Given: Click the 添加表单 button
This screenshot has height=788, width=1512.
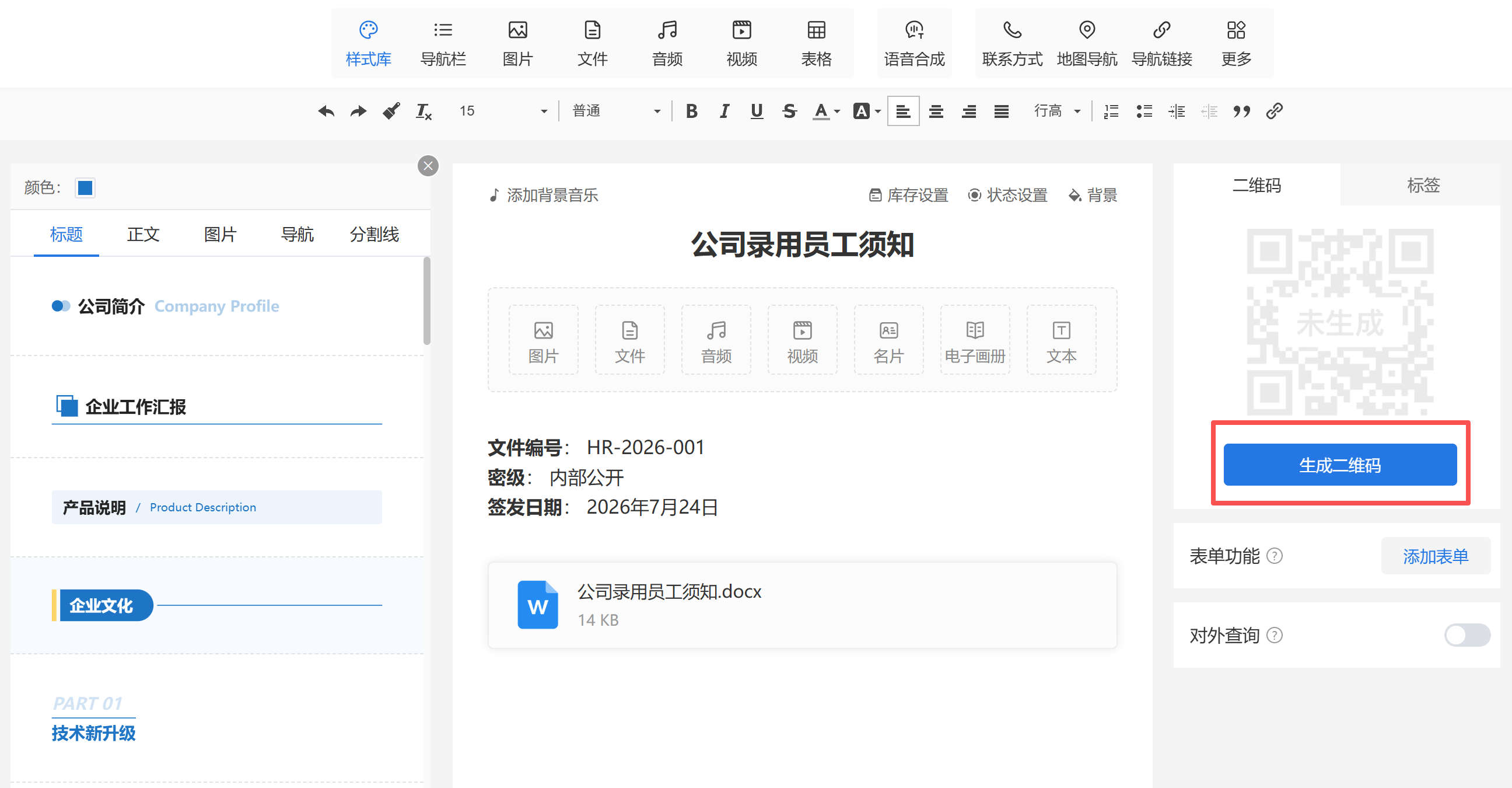Looking at the screenshot, I should pyautogui.click(x=1436, y=556).
